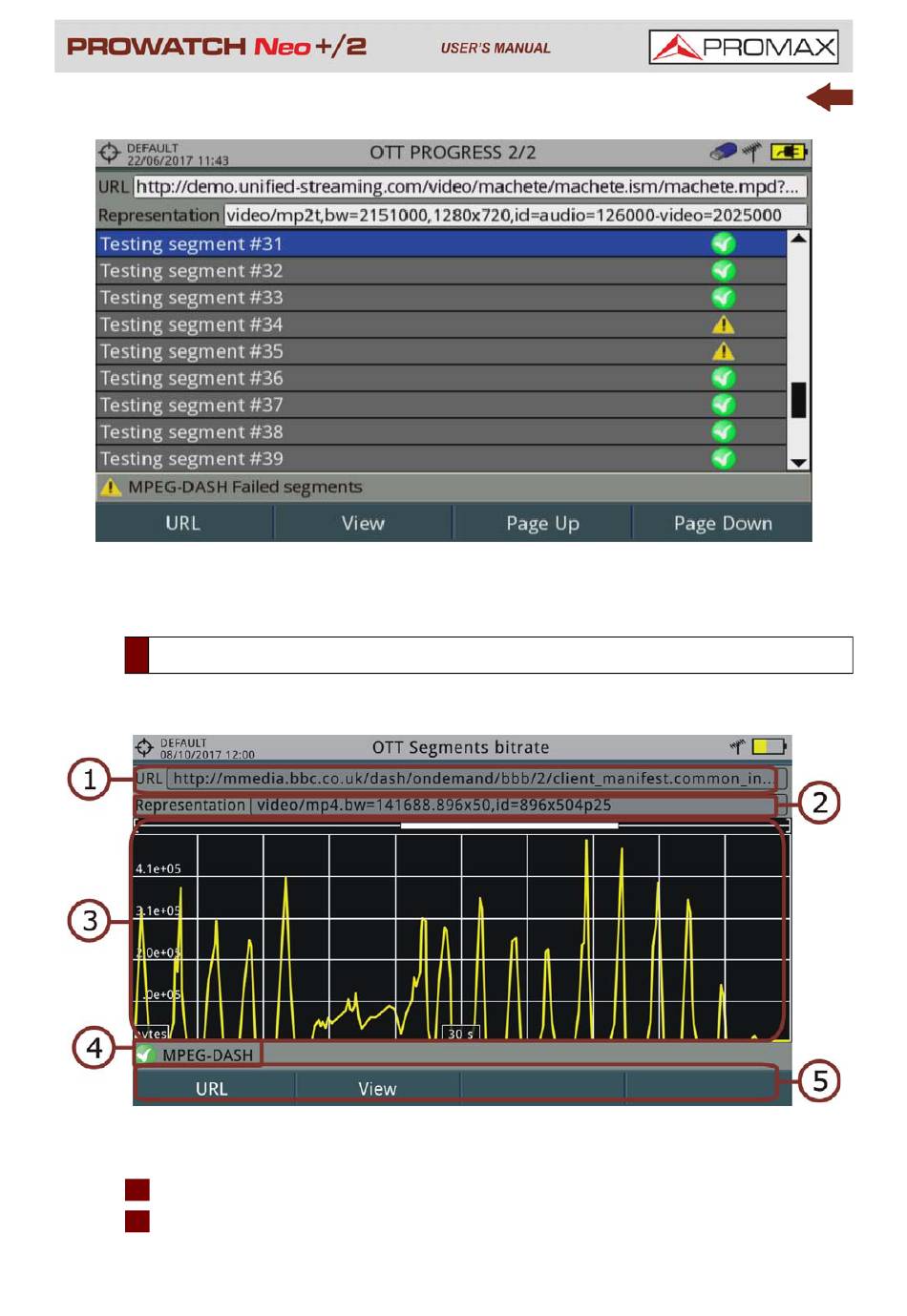Screen dimensions: 907x1316
Task: Click warning icon beside MPEG-DASH Failed segments
Action: click(x=112, y=488)
